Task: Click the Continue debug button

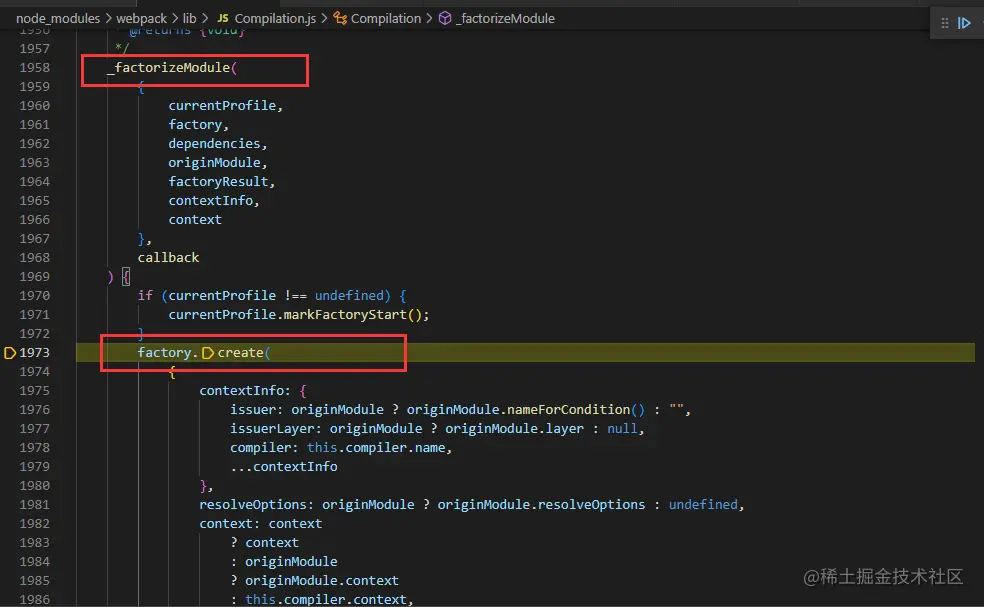Action: click(964, 23)
